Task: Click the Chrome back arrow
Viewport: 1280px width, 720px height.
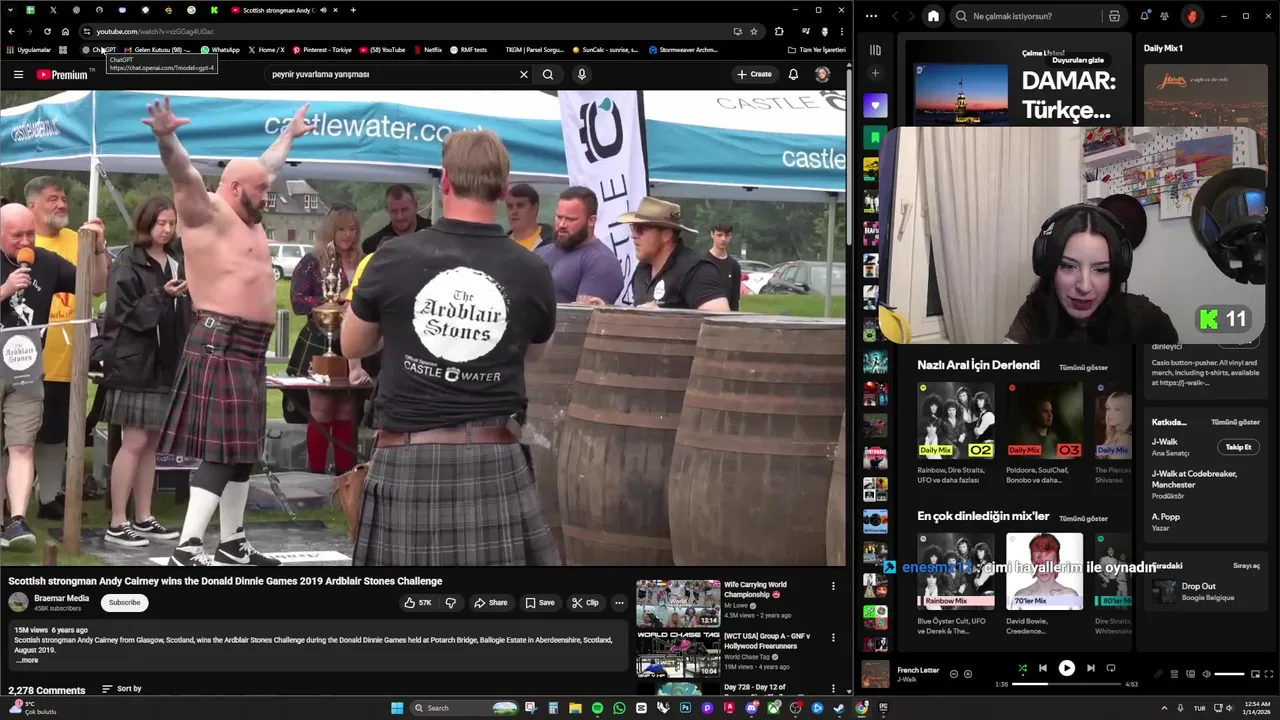Action: [11, 32]
